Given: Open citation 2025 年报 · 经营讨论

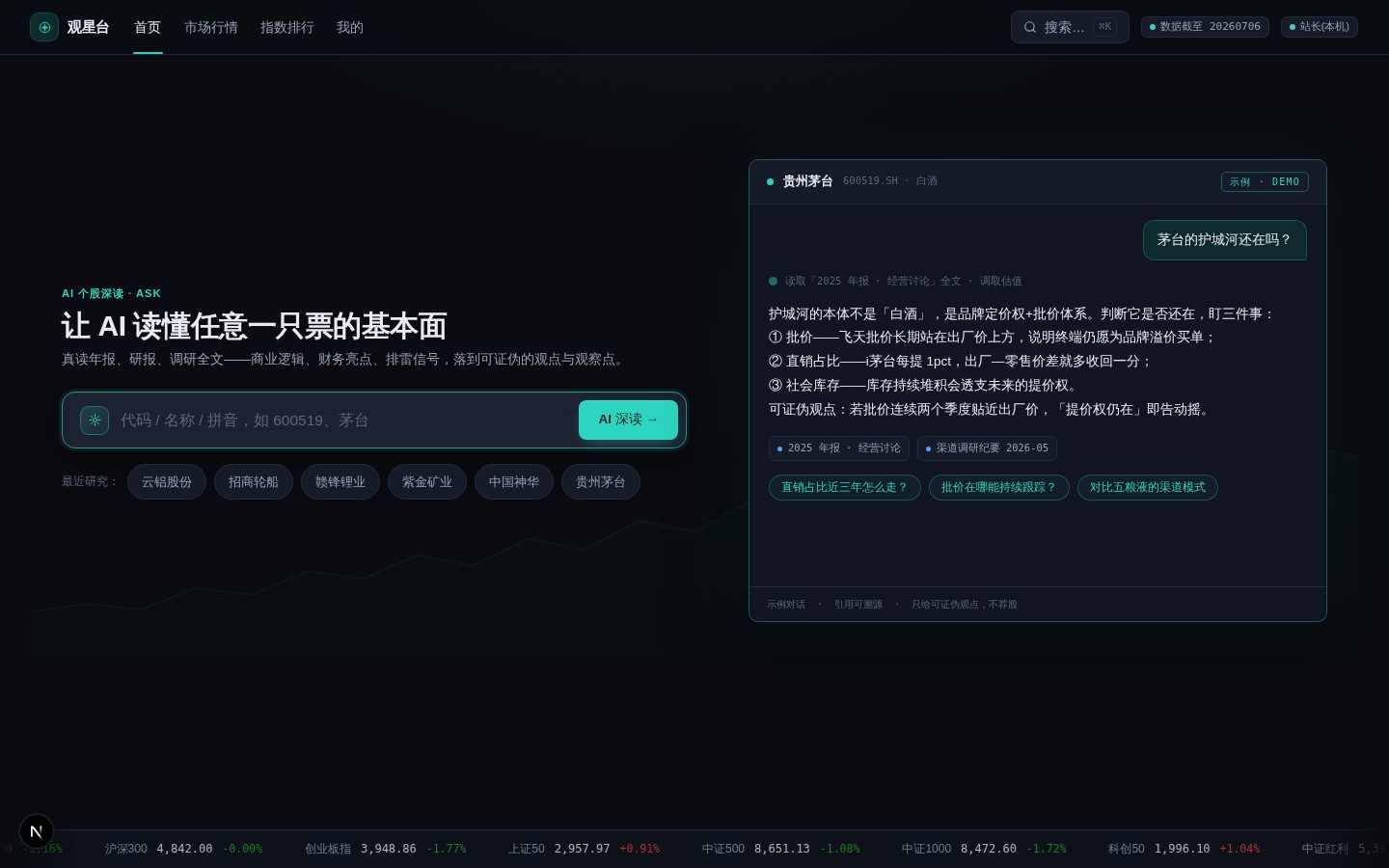Looking at the screenshot, I should coord(838,448).
